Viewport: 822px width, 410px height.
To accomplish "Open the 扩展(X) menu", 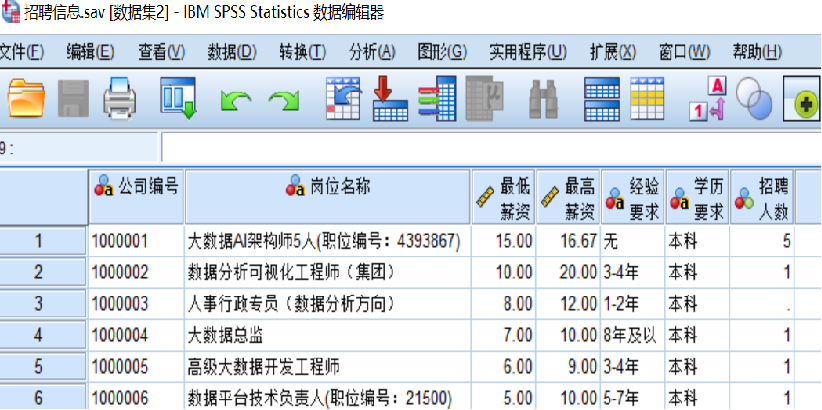I will tap(613, 52).
